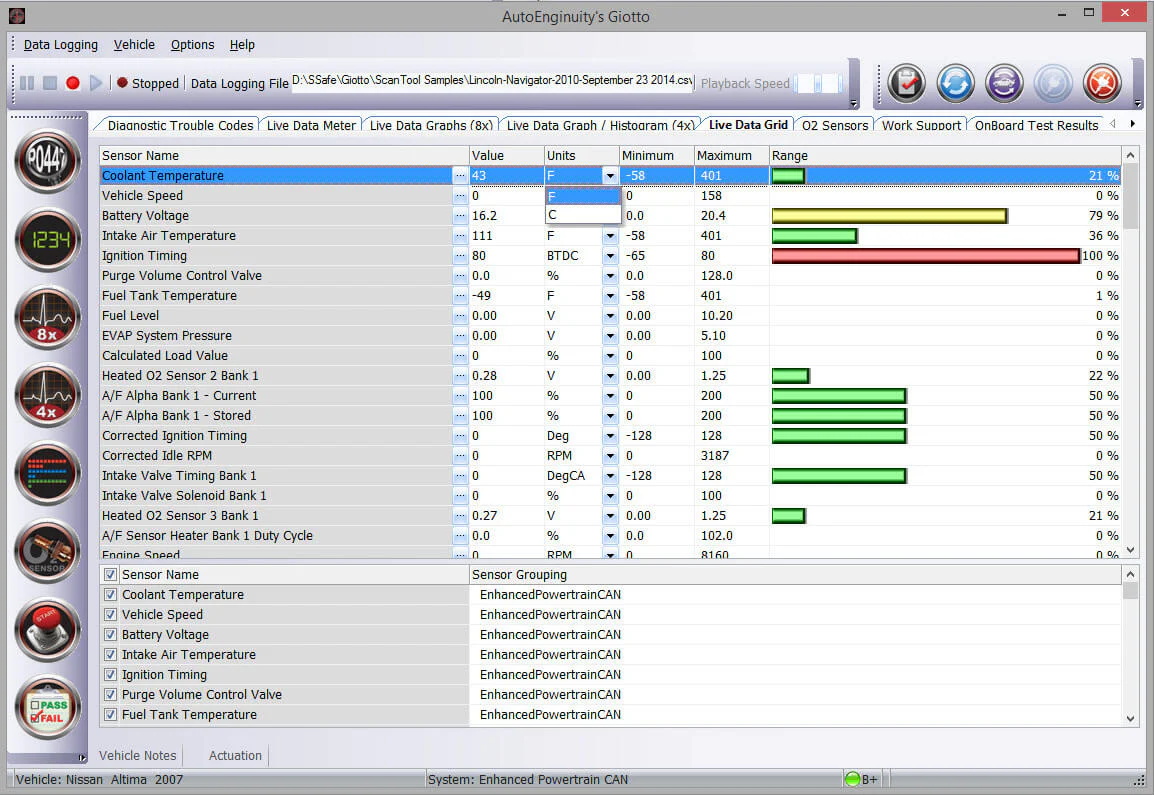
Task: Click the stop data logging button
Action: [x=50, y=83]
